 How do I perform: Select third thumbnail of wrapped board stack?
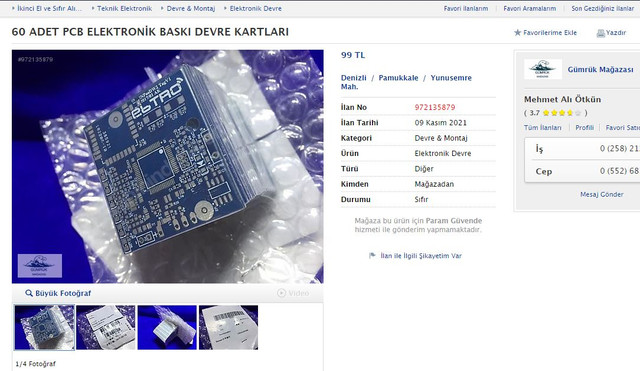tap(167, 327)
